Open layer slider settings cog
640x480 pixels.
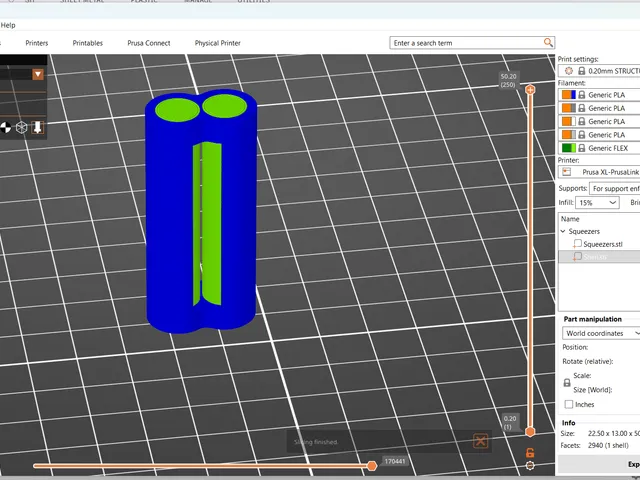530,465
